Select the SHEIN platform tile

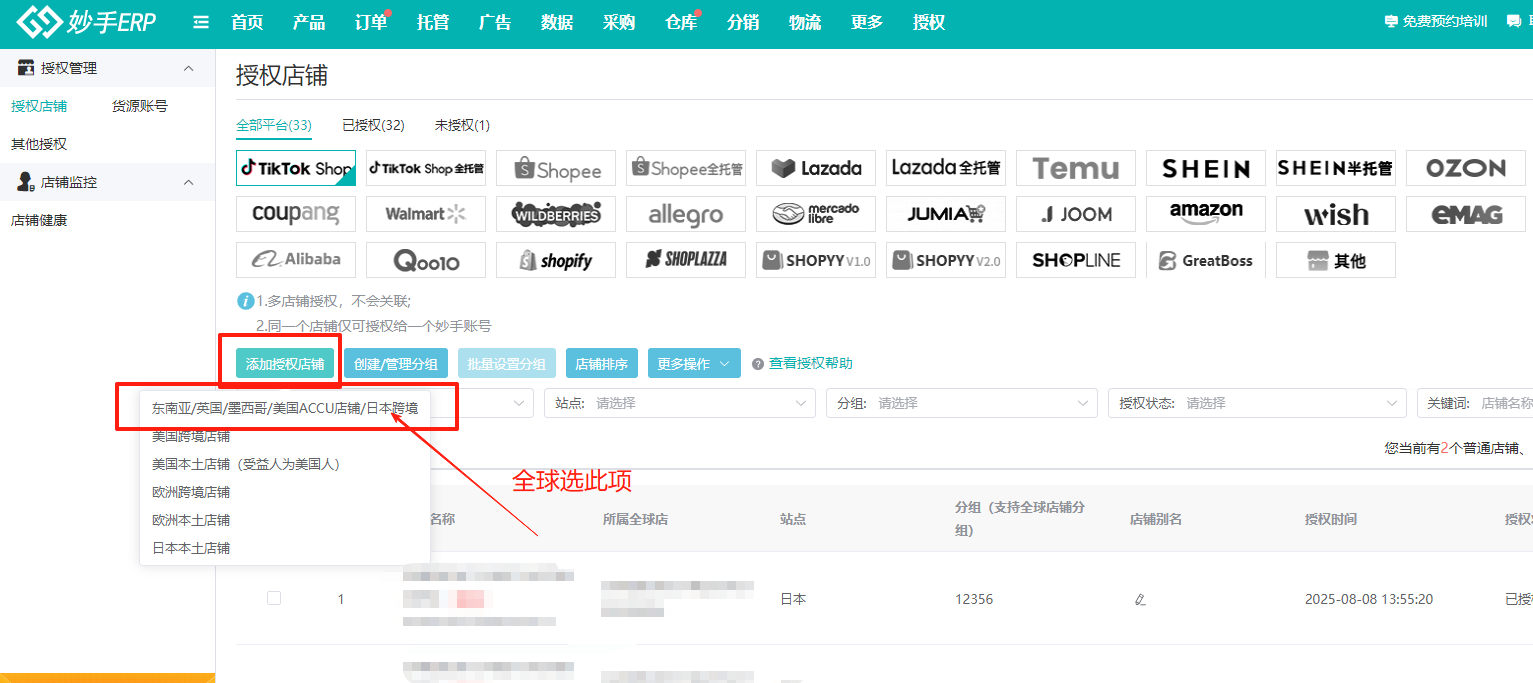point(1206,168)
